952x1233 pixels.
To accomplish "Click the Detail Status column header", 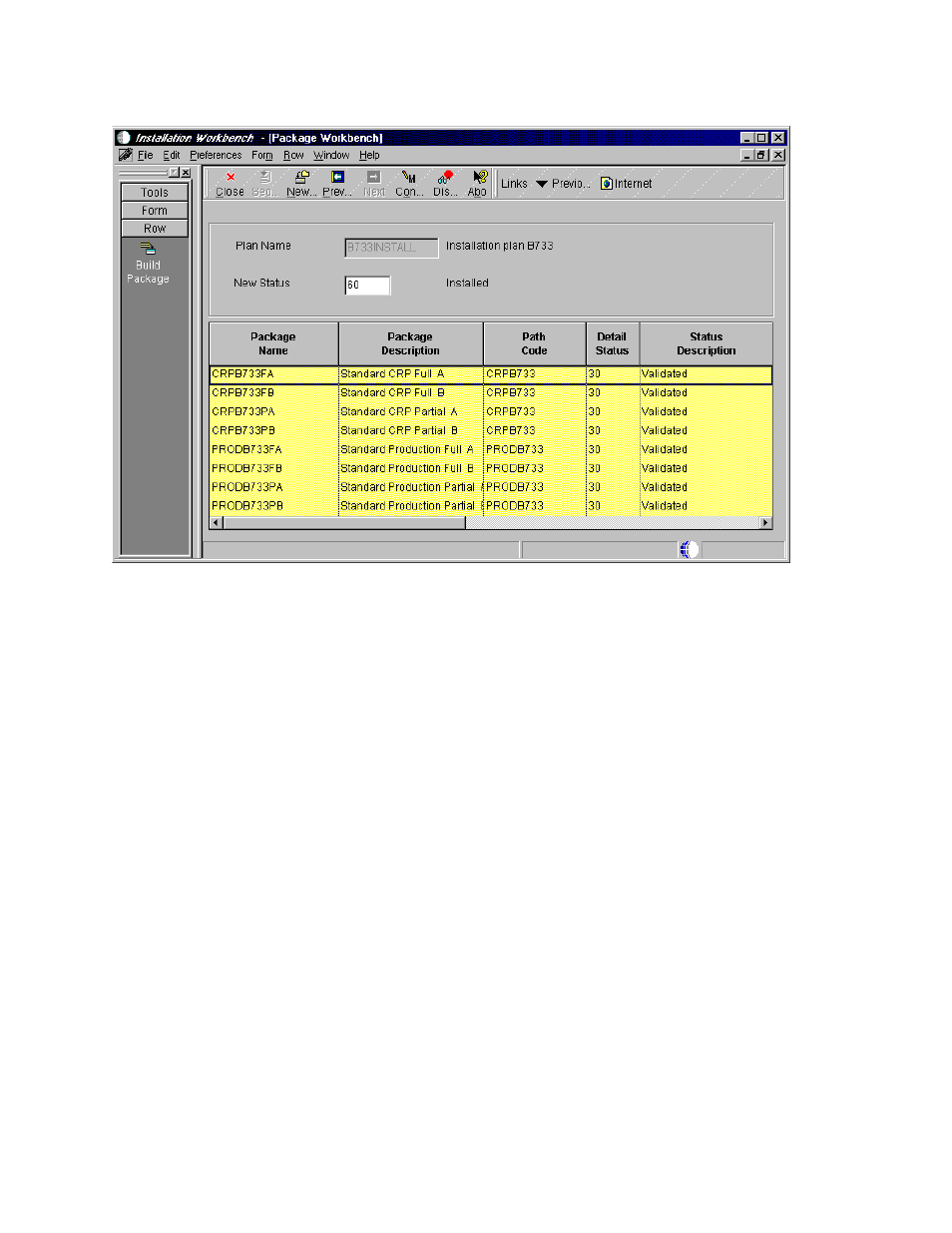I will click(x=612, y=343).
